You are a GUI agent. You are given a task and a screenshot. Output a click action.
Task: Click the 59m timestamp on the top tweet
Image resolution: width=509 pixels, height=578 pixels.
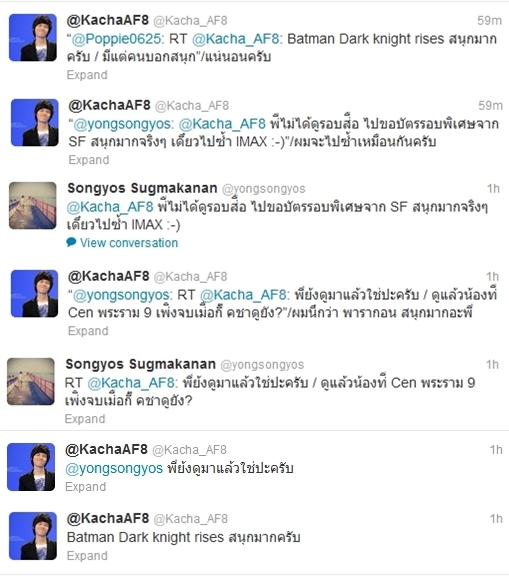pyautogui.click(x=489, y=20)
